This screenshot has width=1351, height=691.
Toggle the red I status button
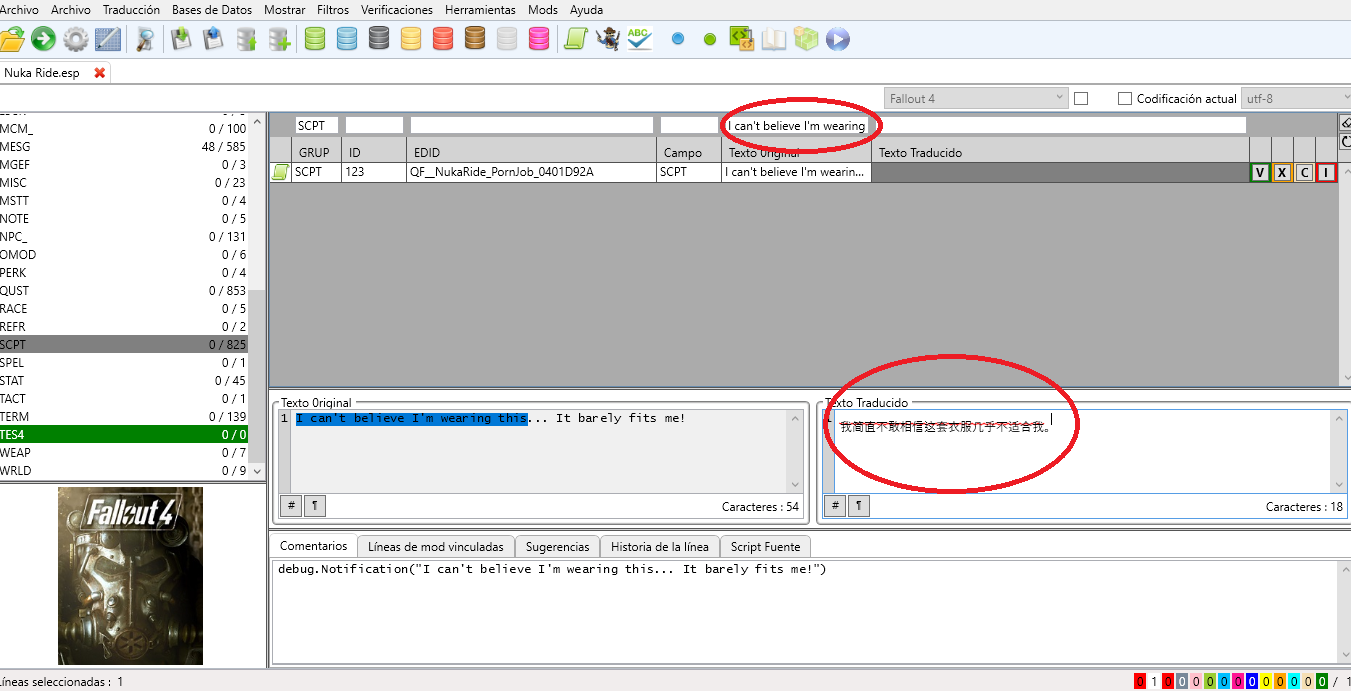click(x=1326, y=172)
